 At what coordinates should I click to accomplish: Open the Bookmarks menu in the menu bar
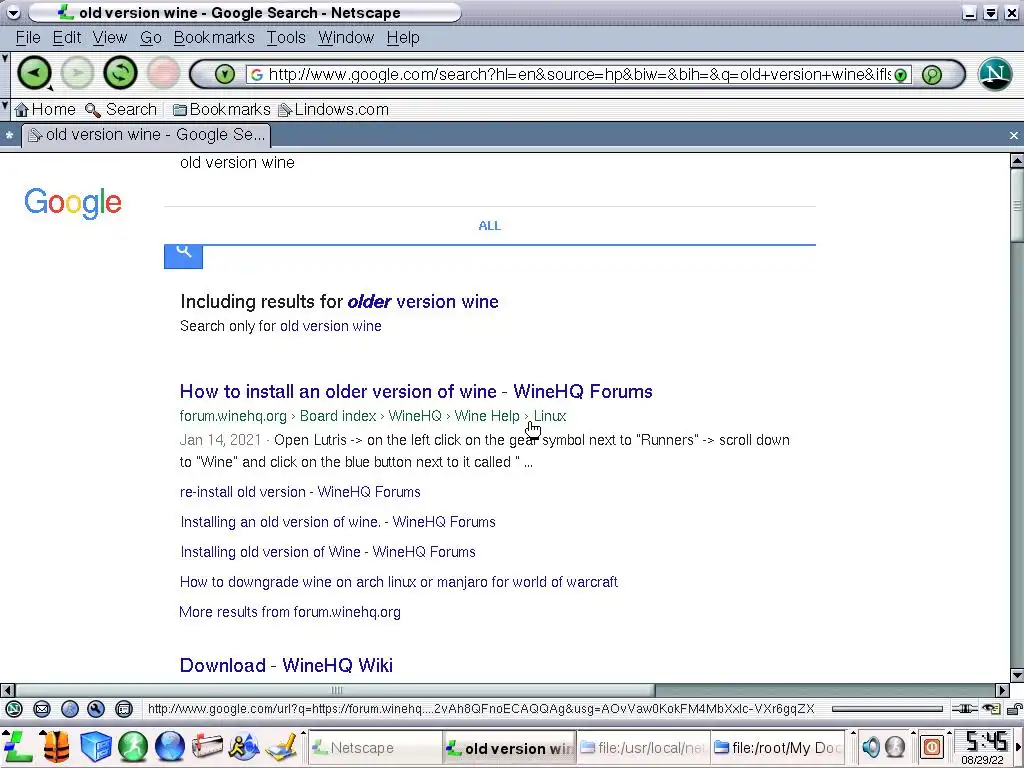pos(214,38)
